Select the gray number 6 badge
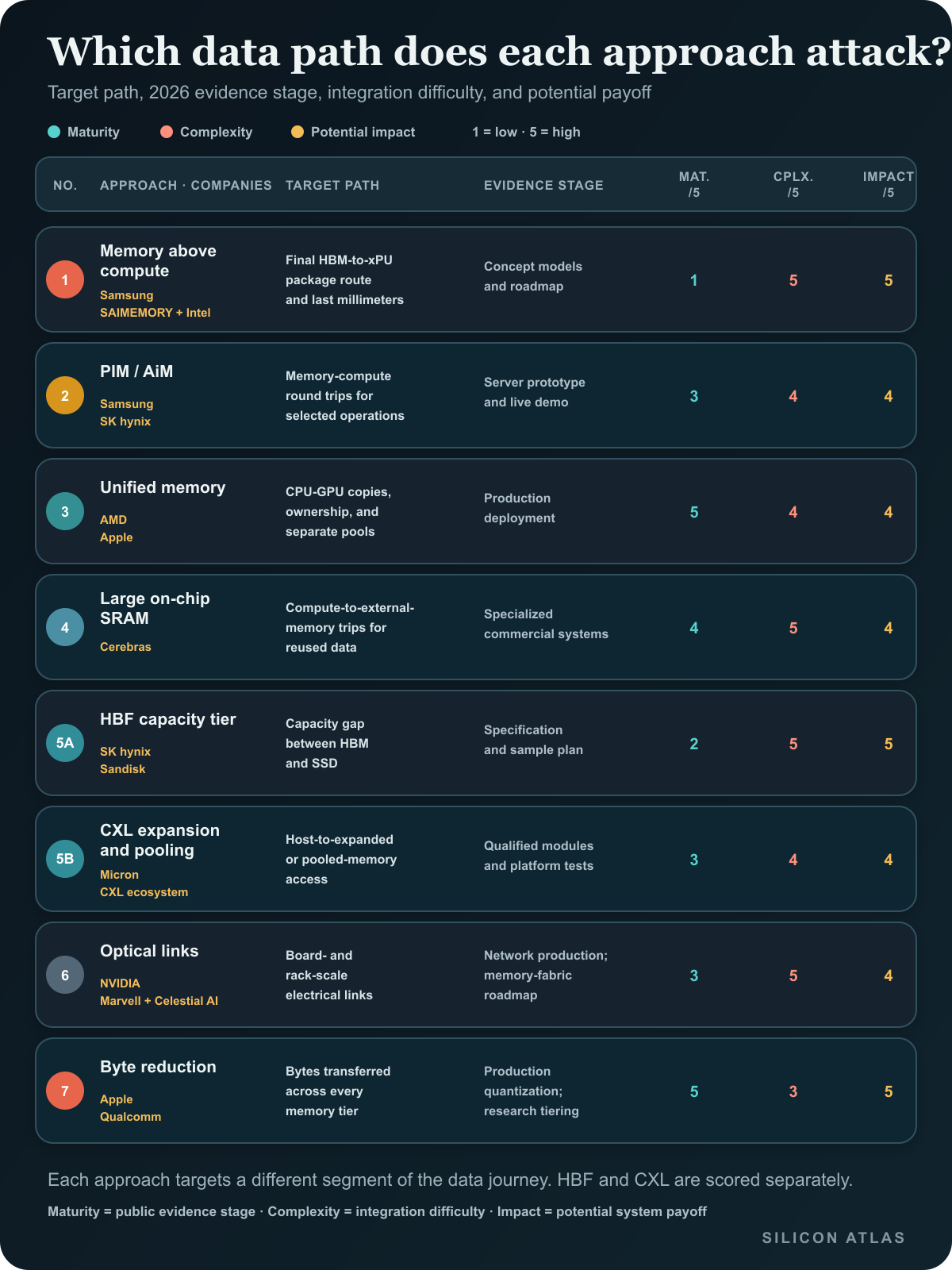The width and height of the screenshot is (952, 1270). [x=65, y=975]
